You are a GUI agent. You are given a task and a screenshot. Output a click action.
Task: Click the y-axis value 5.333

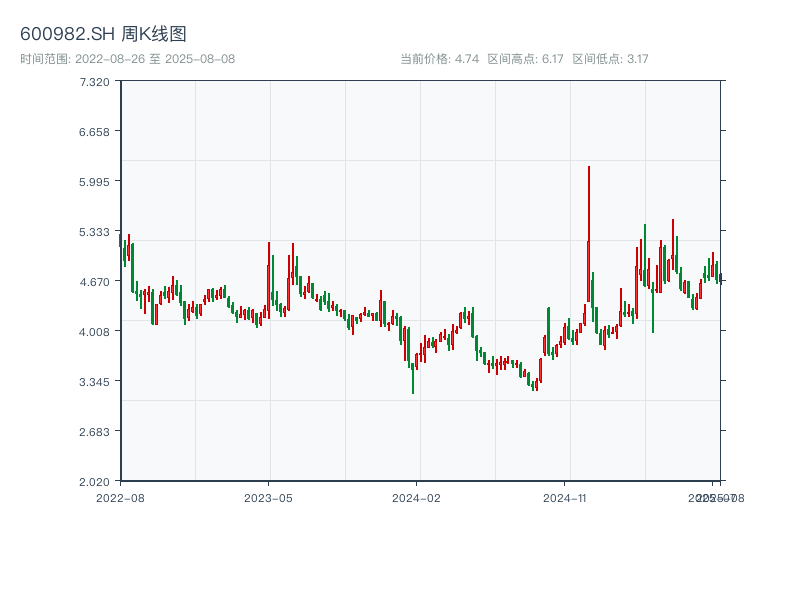coord(94,232)
